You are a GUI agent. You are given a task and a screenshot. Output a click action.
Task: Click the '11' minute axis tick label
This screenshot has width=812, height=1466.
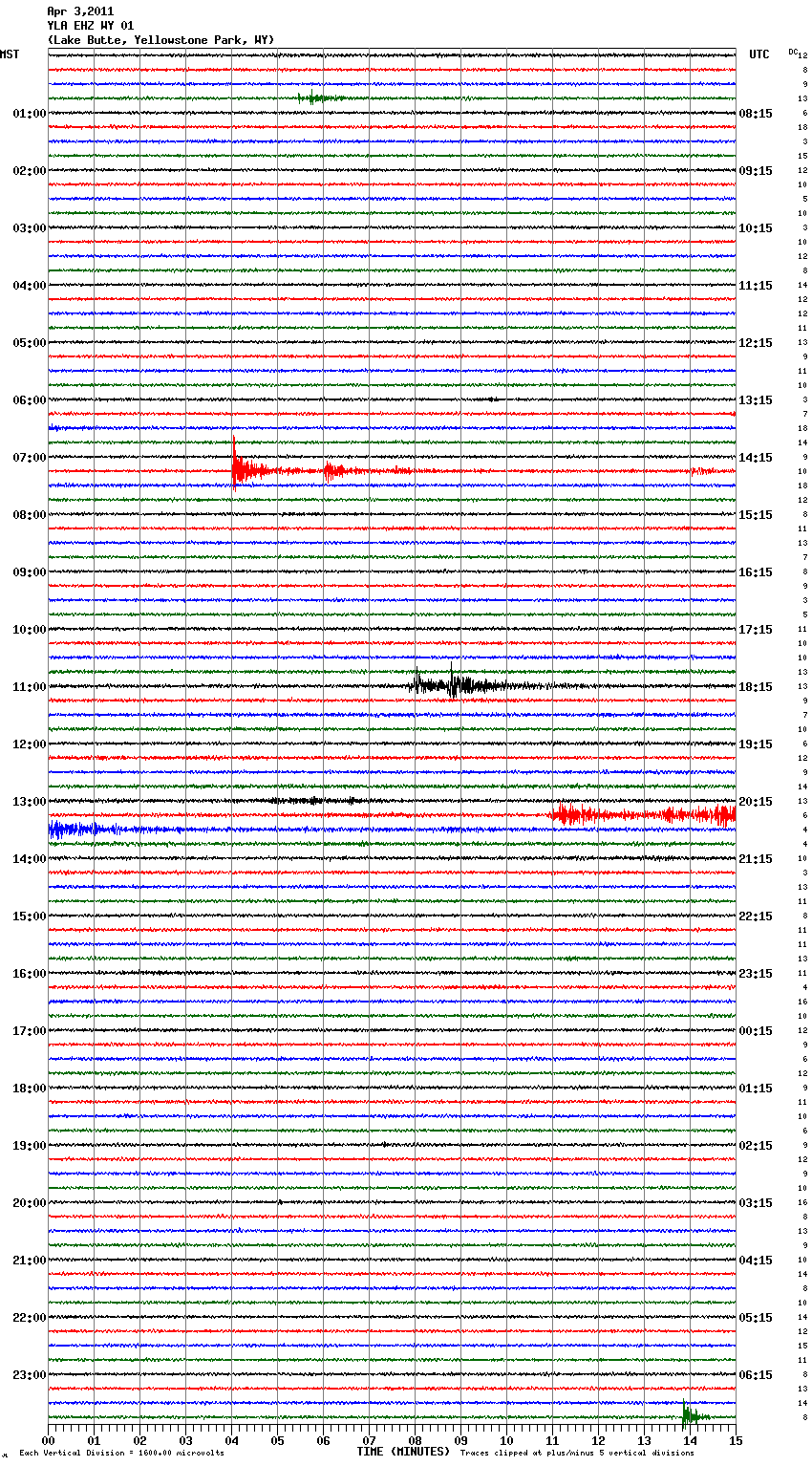553,1440
